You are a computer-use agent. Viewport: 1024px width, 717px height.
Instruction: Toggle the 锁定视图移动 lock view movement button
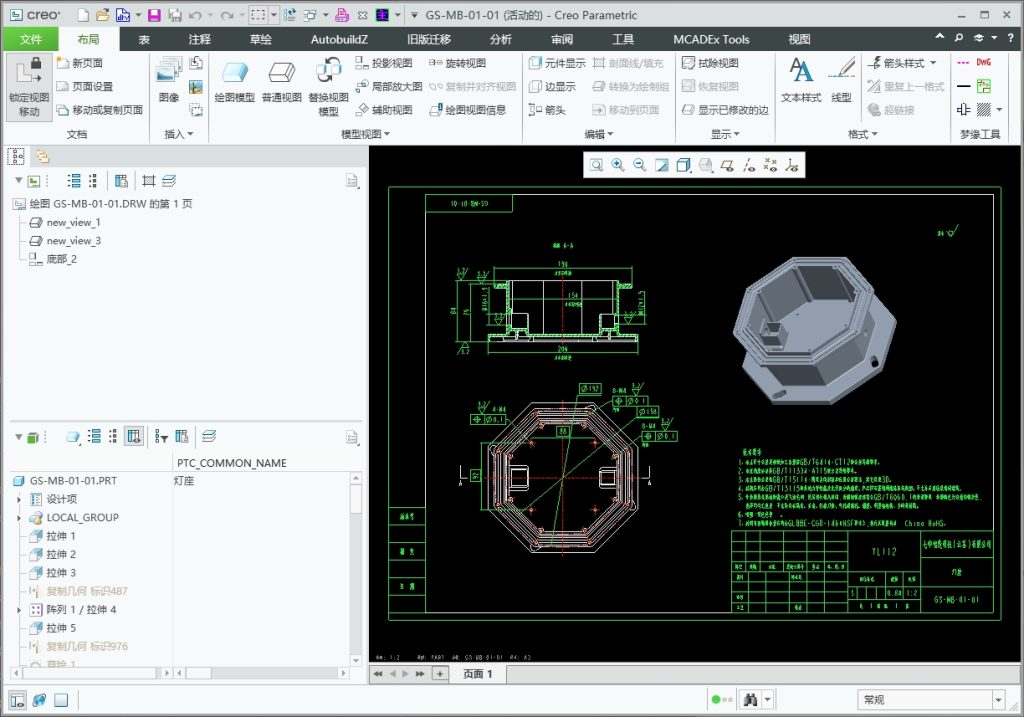(x=29, y=87)
